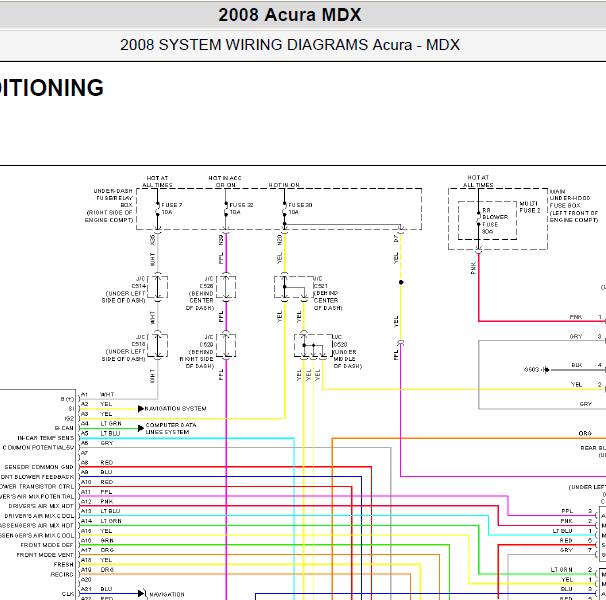The height and width of the screenshot is (600, 606).
Task: Click the 'B-CAN' signal label
Action: pos(64,428)
